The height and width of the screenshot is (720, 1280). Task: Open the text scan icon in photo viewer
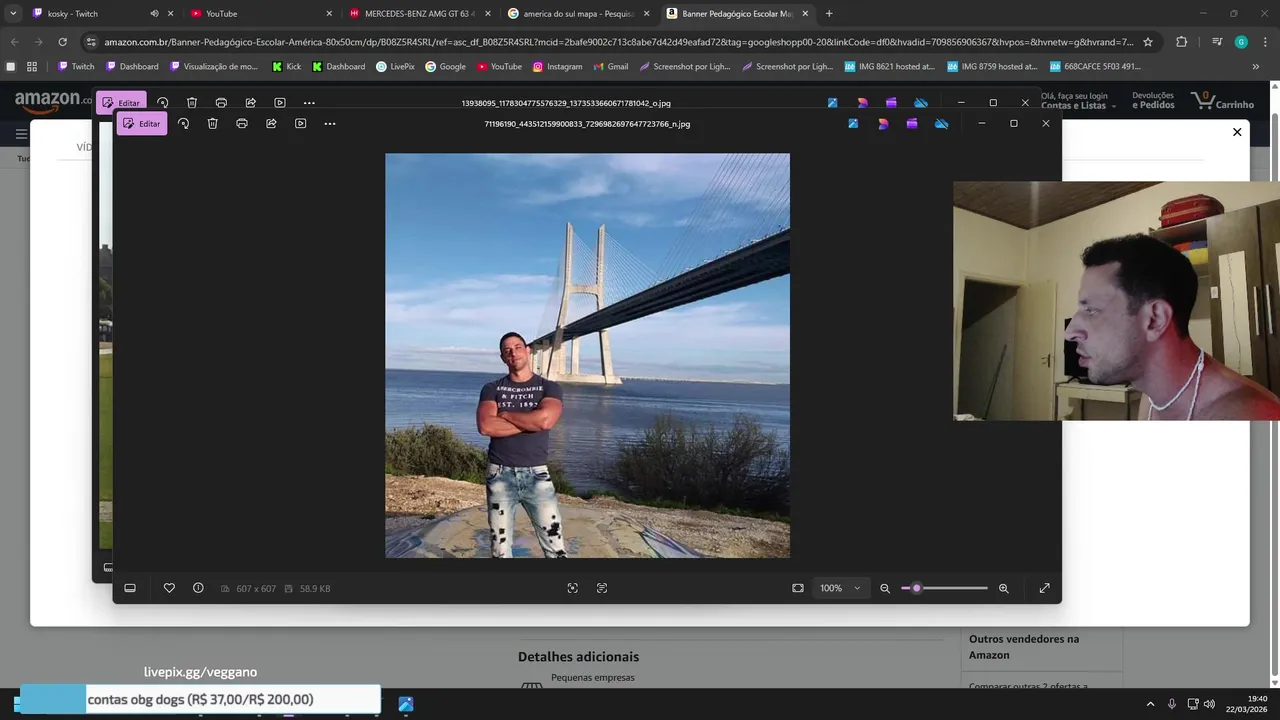click(602, 588)
